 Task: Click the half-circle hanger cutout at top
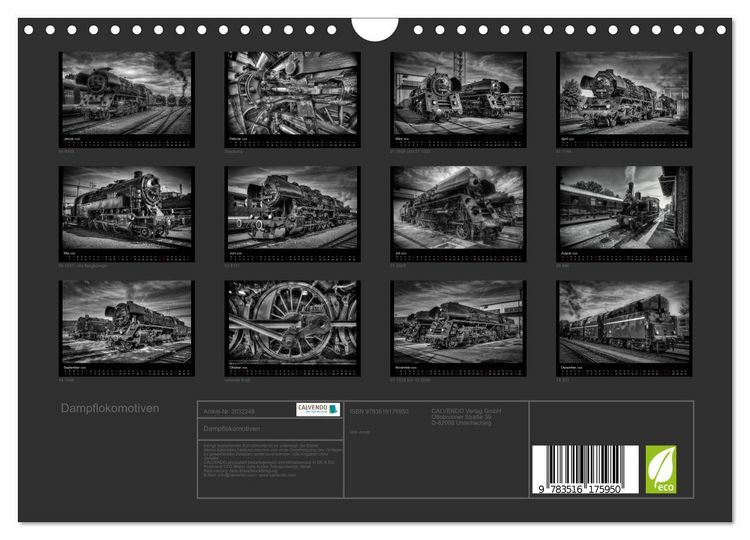[x=375, y=29]
